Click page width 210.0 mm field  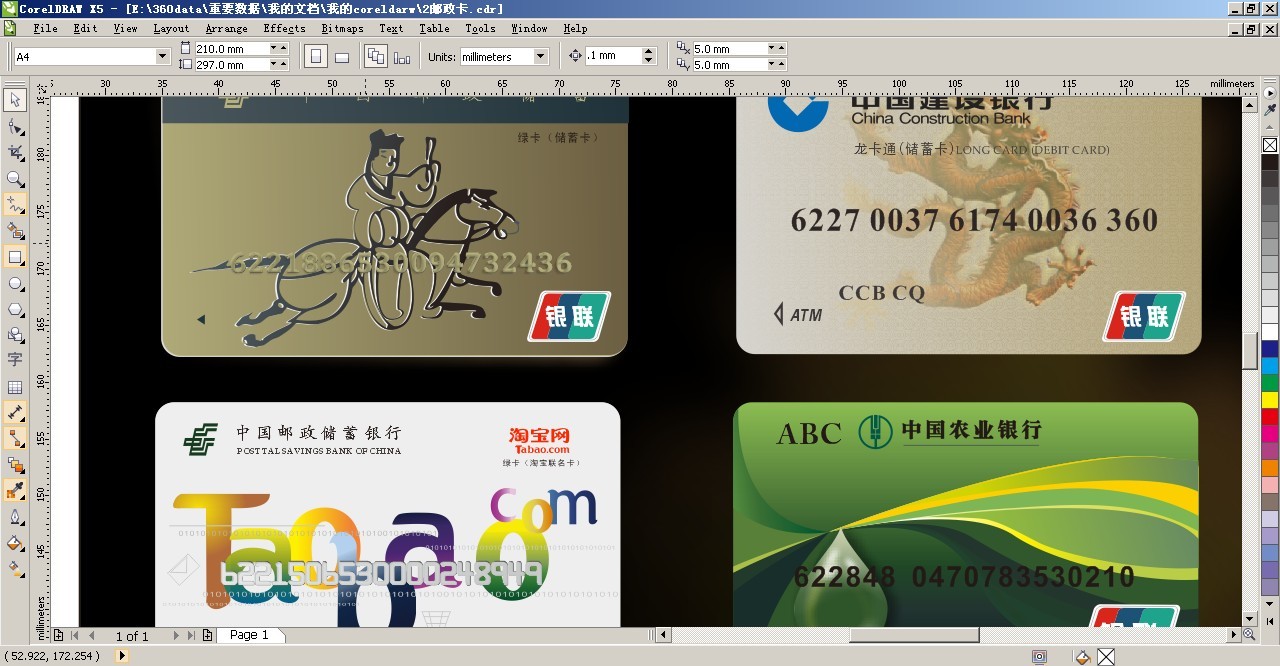pyautogui.click(x=234, y=48)
